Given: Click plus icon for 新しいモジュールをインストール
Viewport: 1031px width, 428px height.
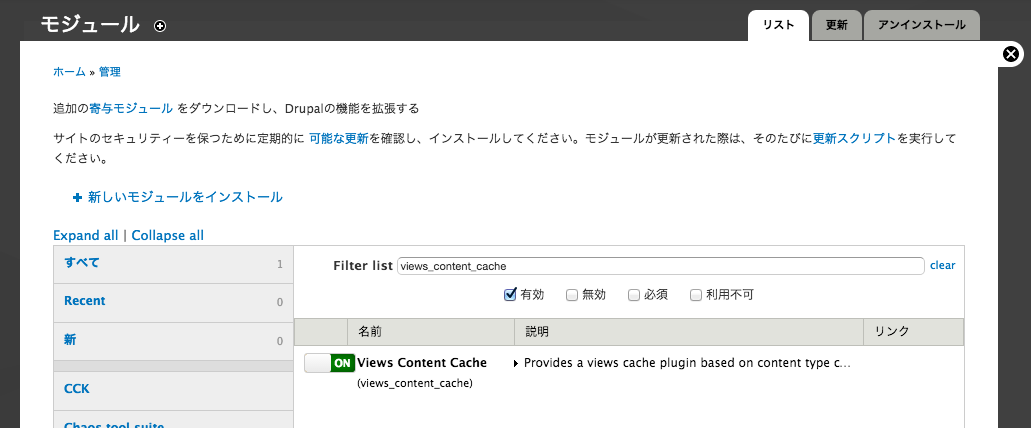Looking at the screenshot, I should click(x=78, y=198).
